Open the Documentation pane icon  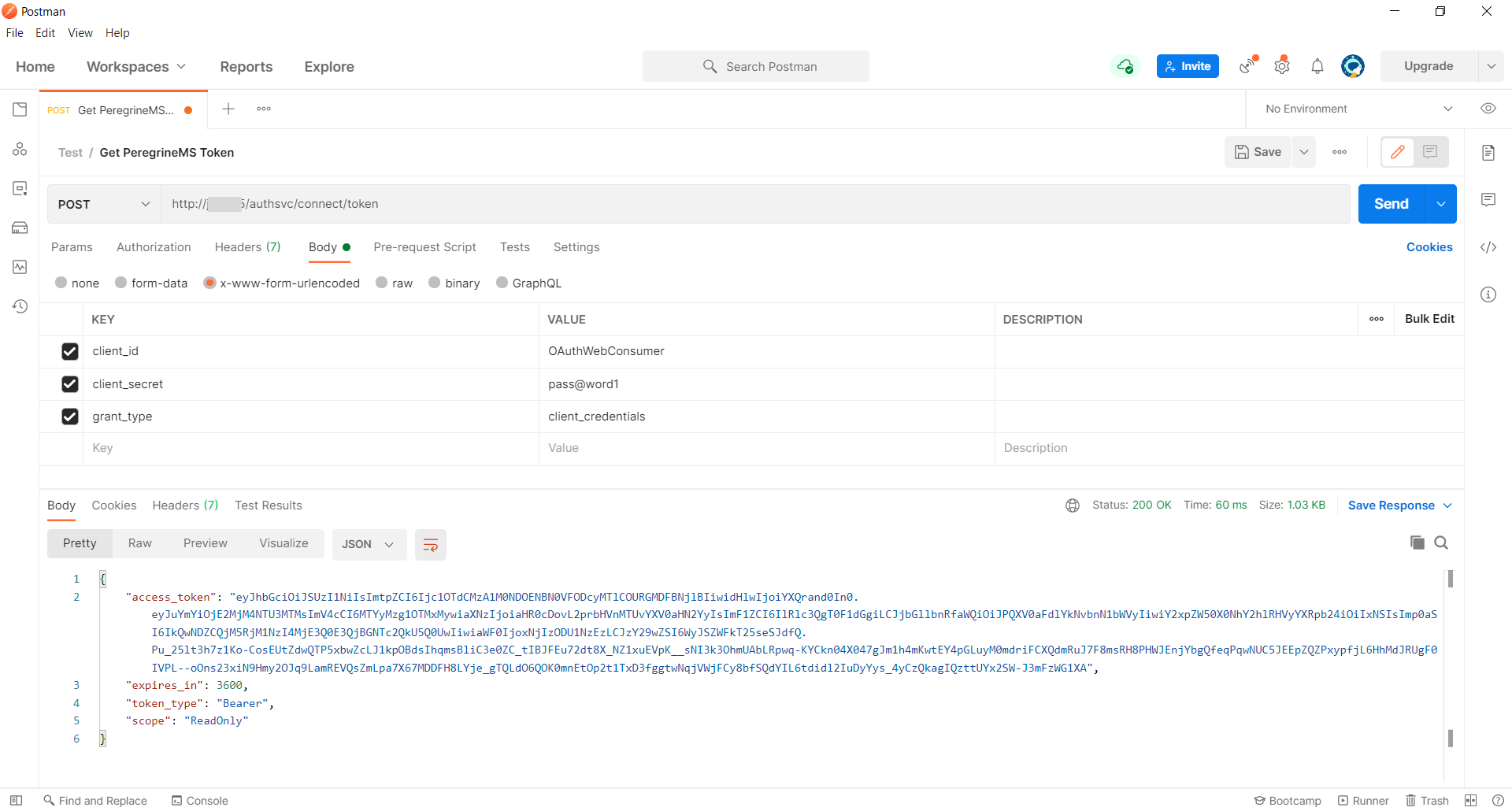[1488, 153]
